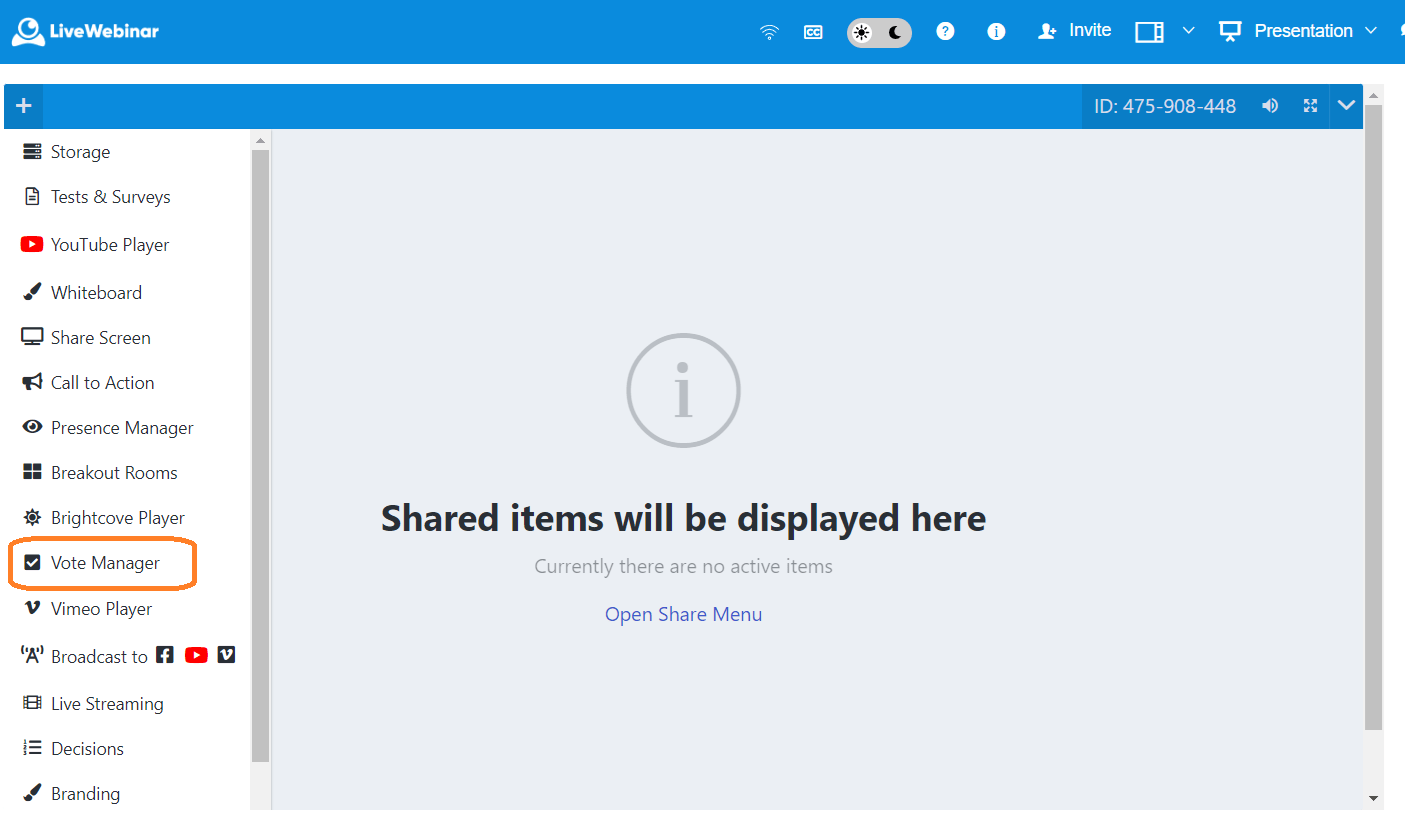Click the sidebar vertical scrollbar
The height and width of the screenshot is (820, 1405).
pyautogui.click(x=260, y=450)
